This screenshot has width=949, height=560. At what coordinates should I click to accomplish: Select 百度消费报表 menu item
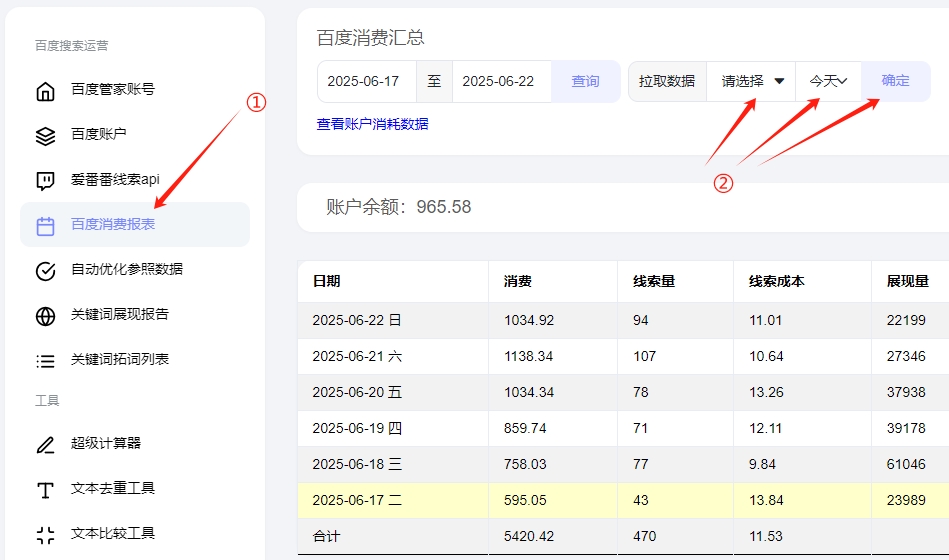click(135, 225)
